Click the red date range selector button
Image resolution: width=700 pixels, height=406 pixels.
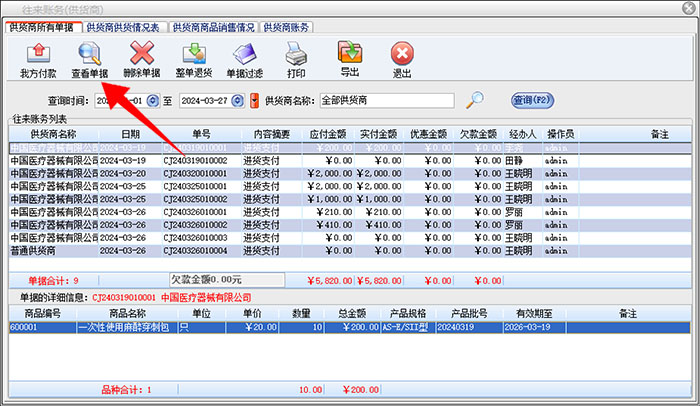254,101
